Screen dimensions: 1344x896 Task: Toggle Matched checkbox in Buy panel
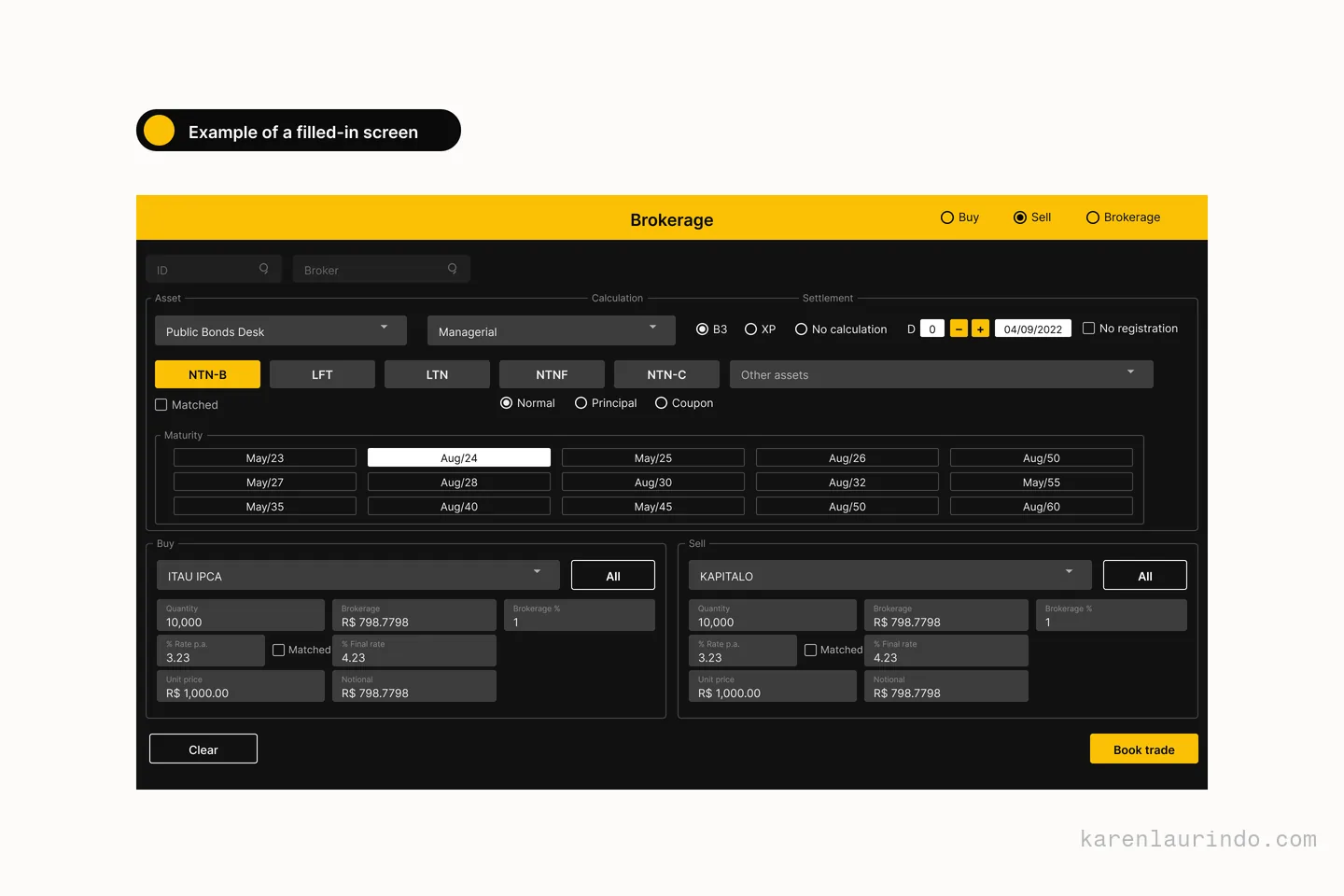pos(279,651)
